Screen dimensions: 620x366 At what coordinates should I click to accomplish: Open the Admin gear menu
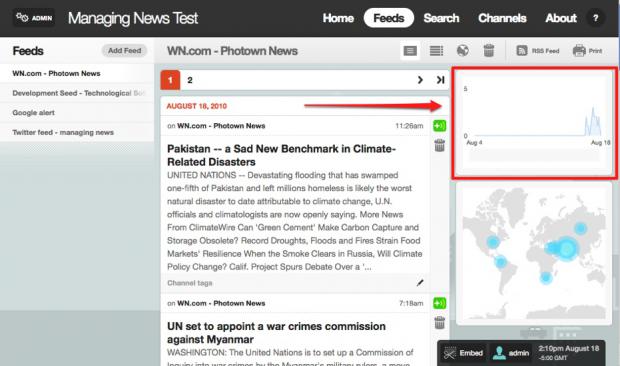click(x=34, y=18)
